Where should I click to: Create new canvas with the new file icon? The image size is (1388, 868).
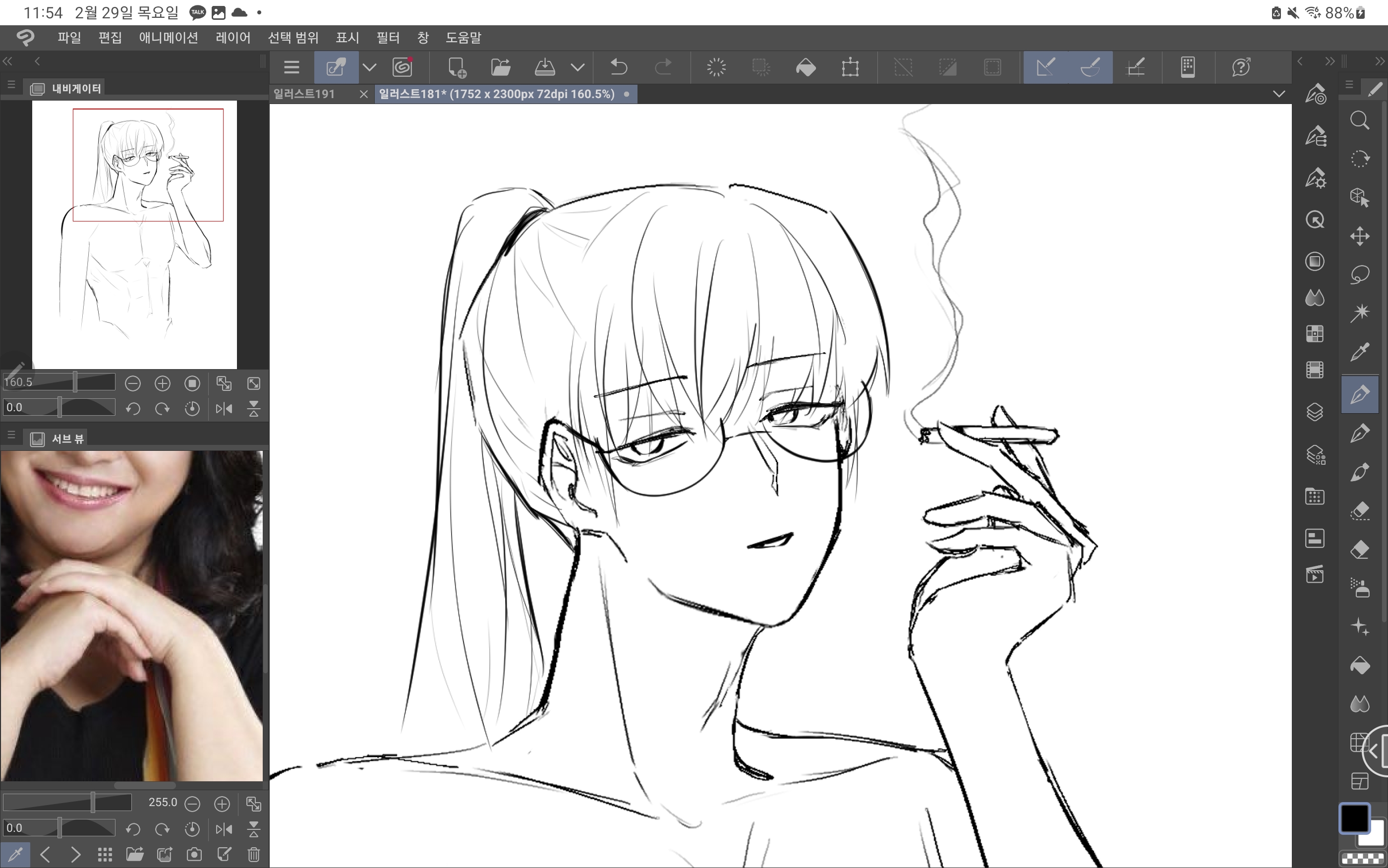(x=457, y=67)
